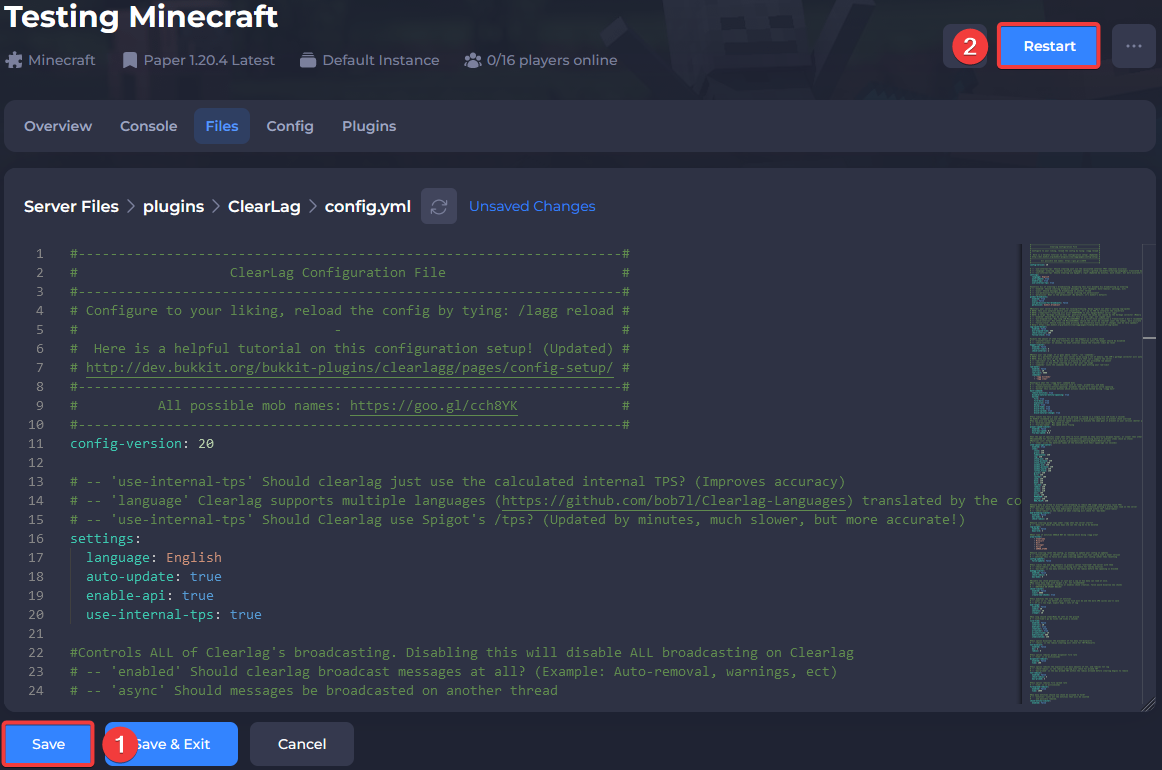Restart the server

coord(1048,45)
